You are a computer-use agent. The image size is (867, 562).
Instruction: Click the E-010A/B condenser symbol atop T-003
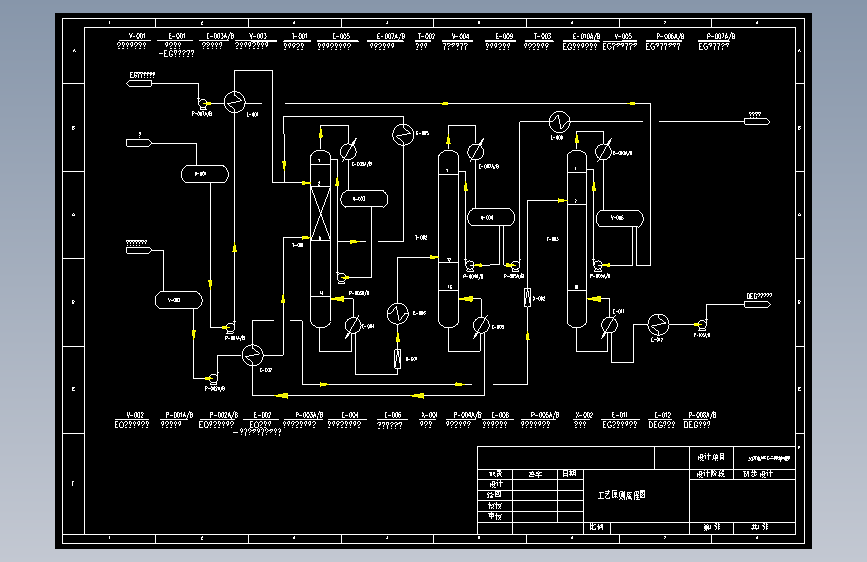coord(604,150)
